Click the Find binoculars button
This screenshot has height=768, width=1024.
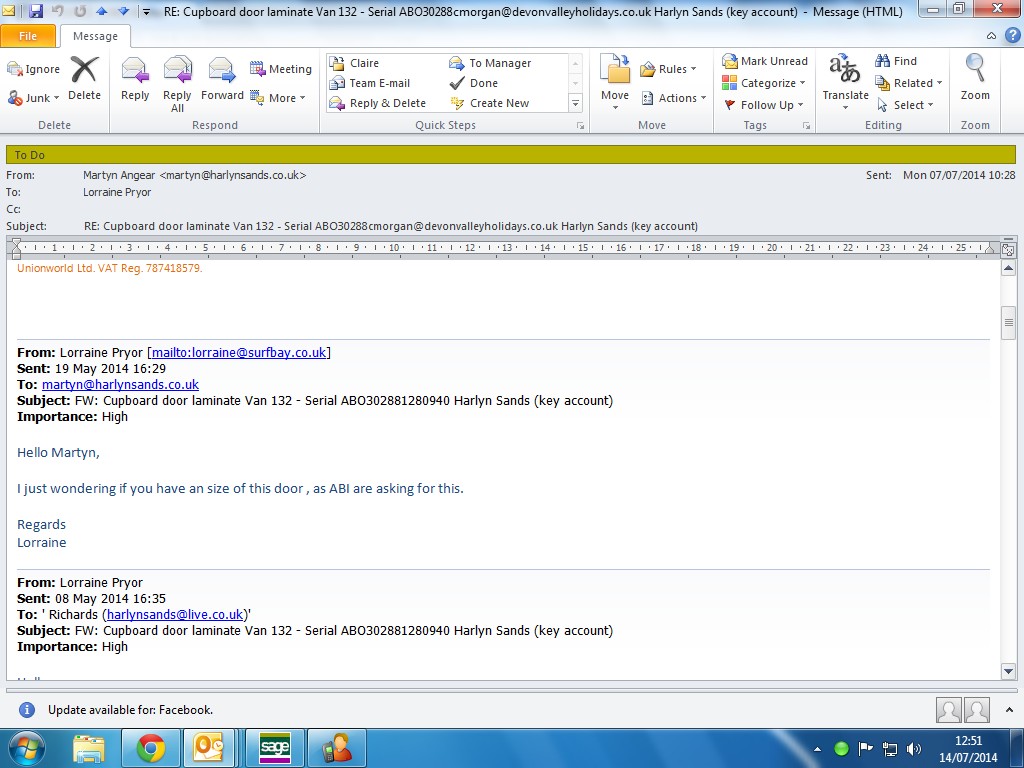pos(896,61)
